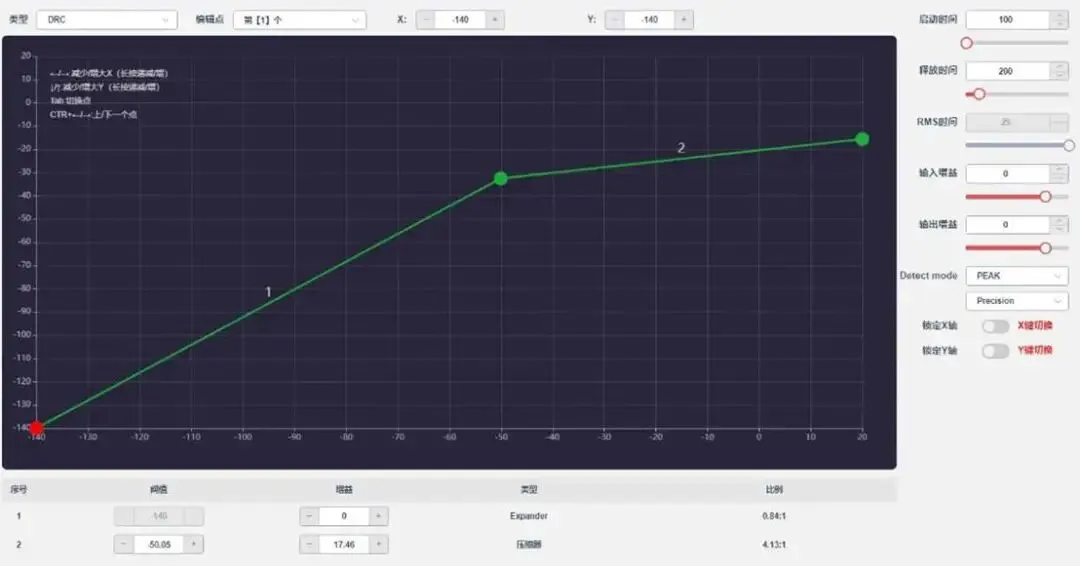Viewport: 1080px width, 566px height.
Task: Click the 序号 column header
Action: pyautogui.click(x=19, y=490)
